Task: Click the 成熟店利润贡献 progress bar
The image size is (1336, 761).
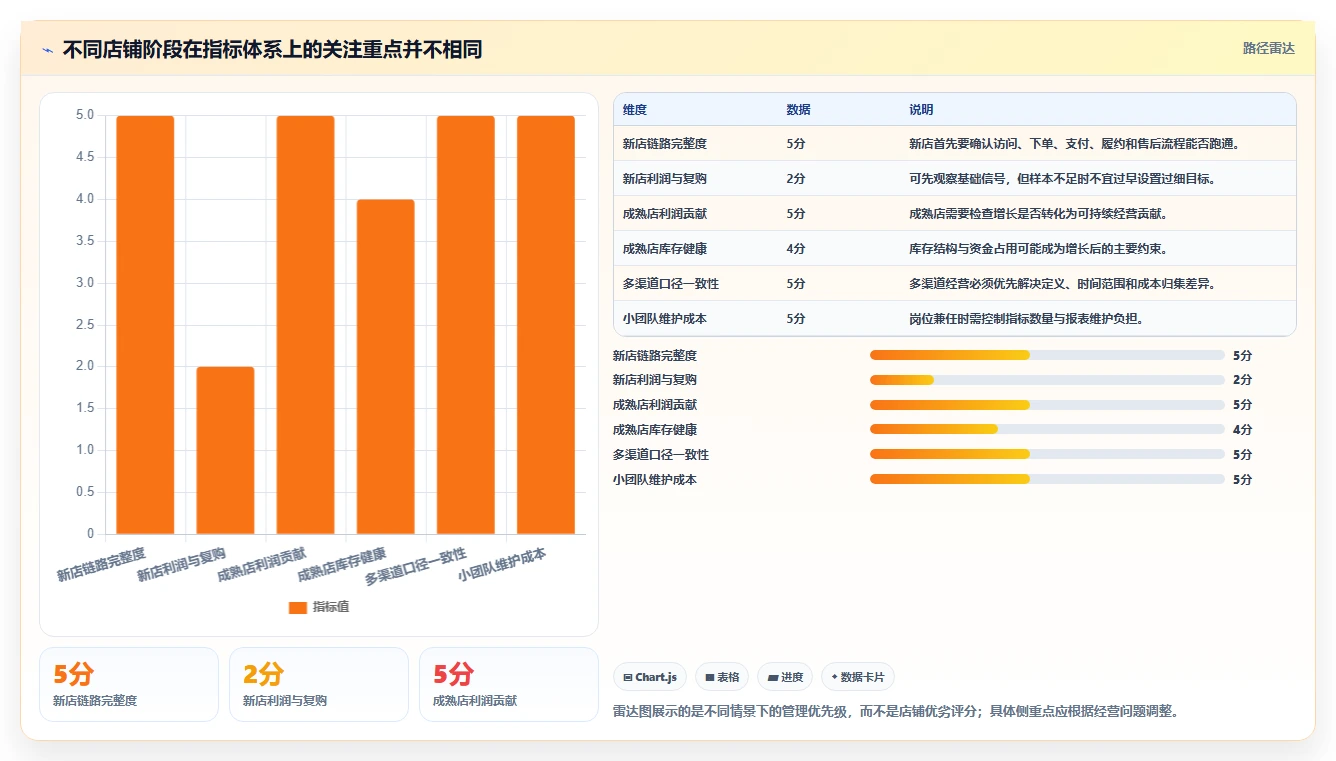Action: click(1047, 405)
